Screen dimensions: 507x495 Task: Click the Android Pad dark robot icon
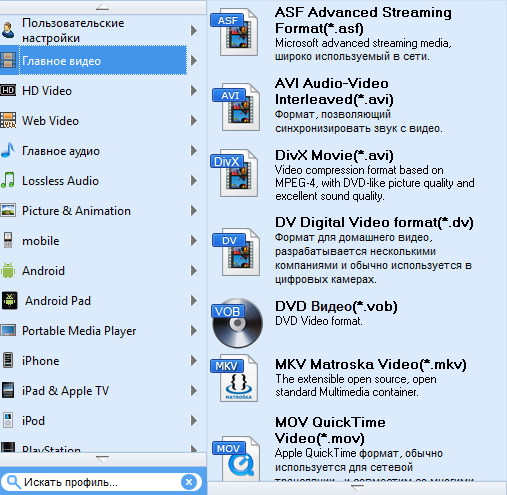tap(9, 300)
